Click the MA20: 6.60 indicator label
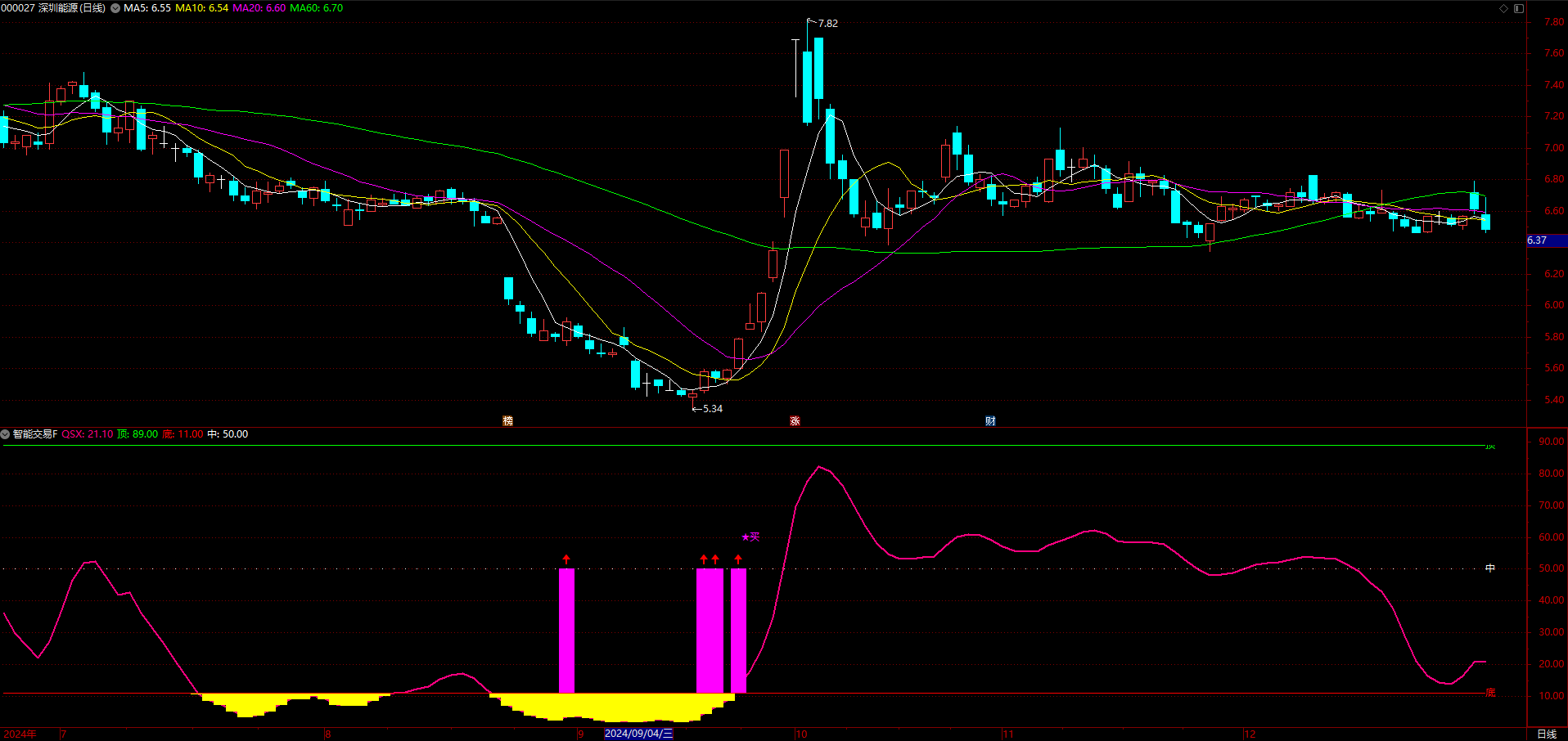Screen dimensions: 1568x741 [x=259, y=8]
